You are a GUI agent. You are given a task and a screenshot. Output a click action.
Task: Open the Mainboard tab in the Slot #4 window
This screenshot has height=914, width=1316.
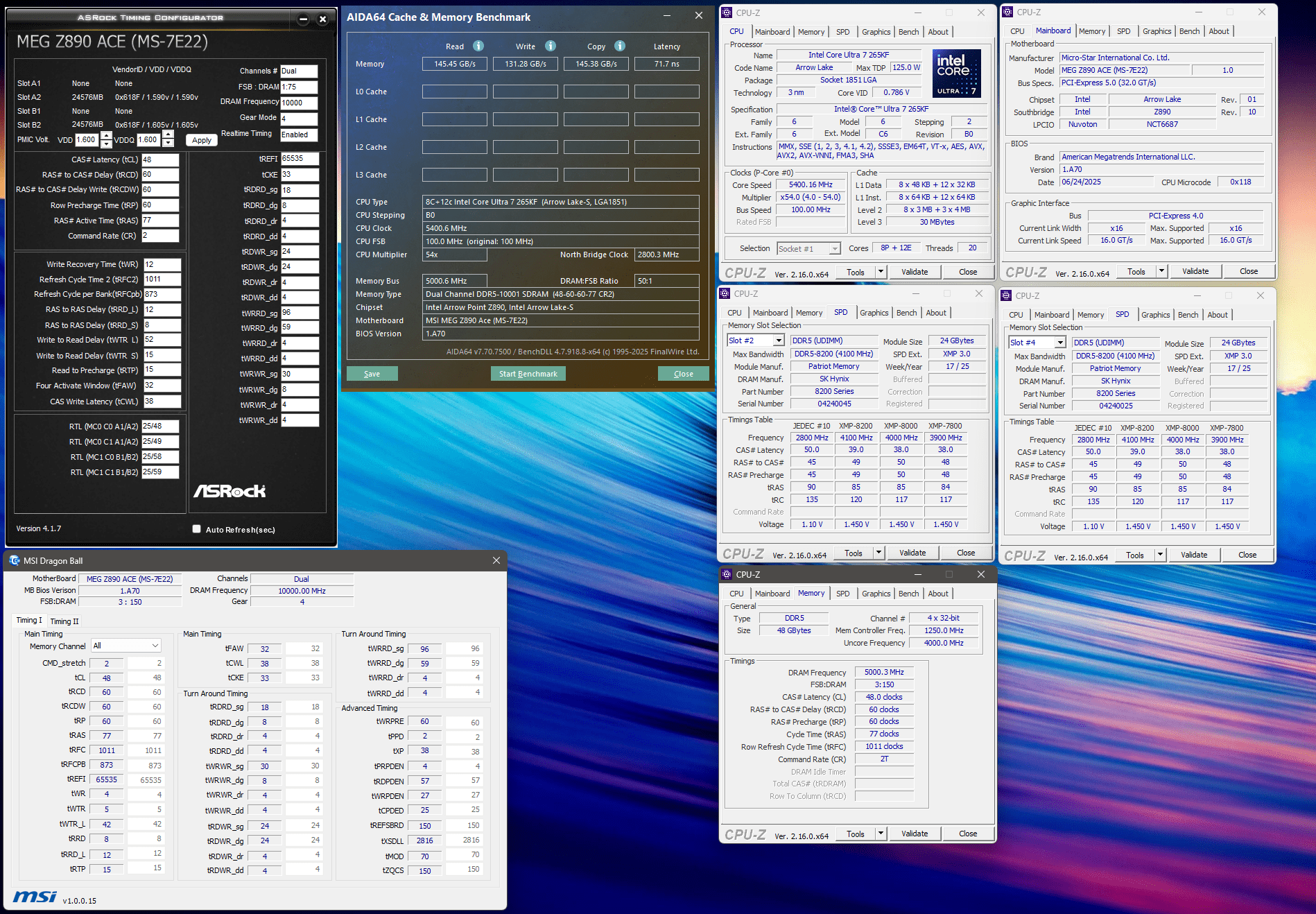1052,315
